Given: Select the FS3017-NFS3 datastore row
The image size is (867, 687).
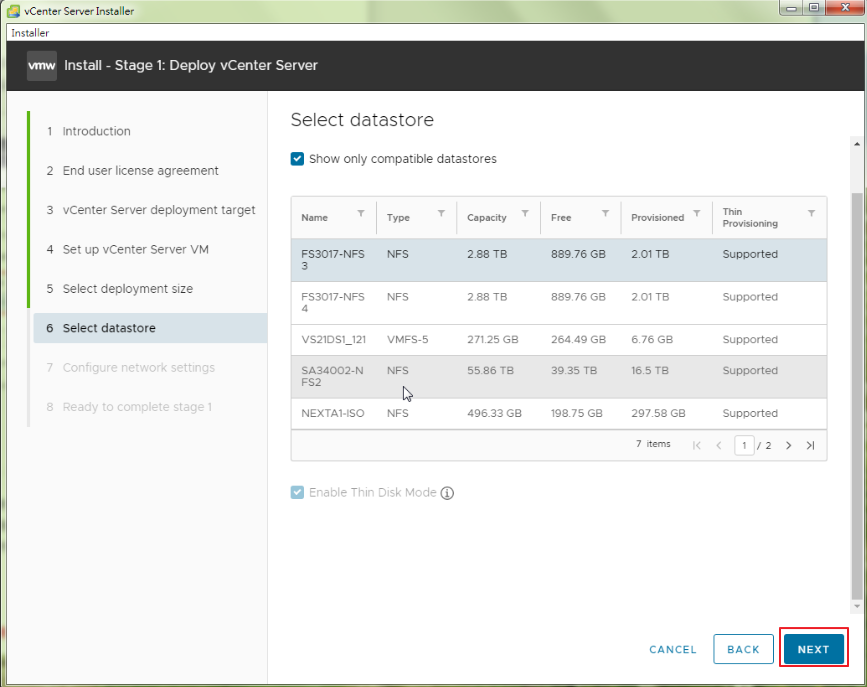Looking at the screenshot, I should [x=558, y=260].
